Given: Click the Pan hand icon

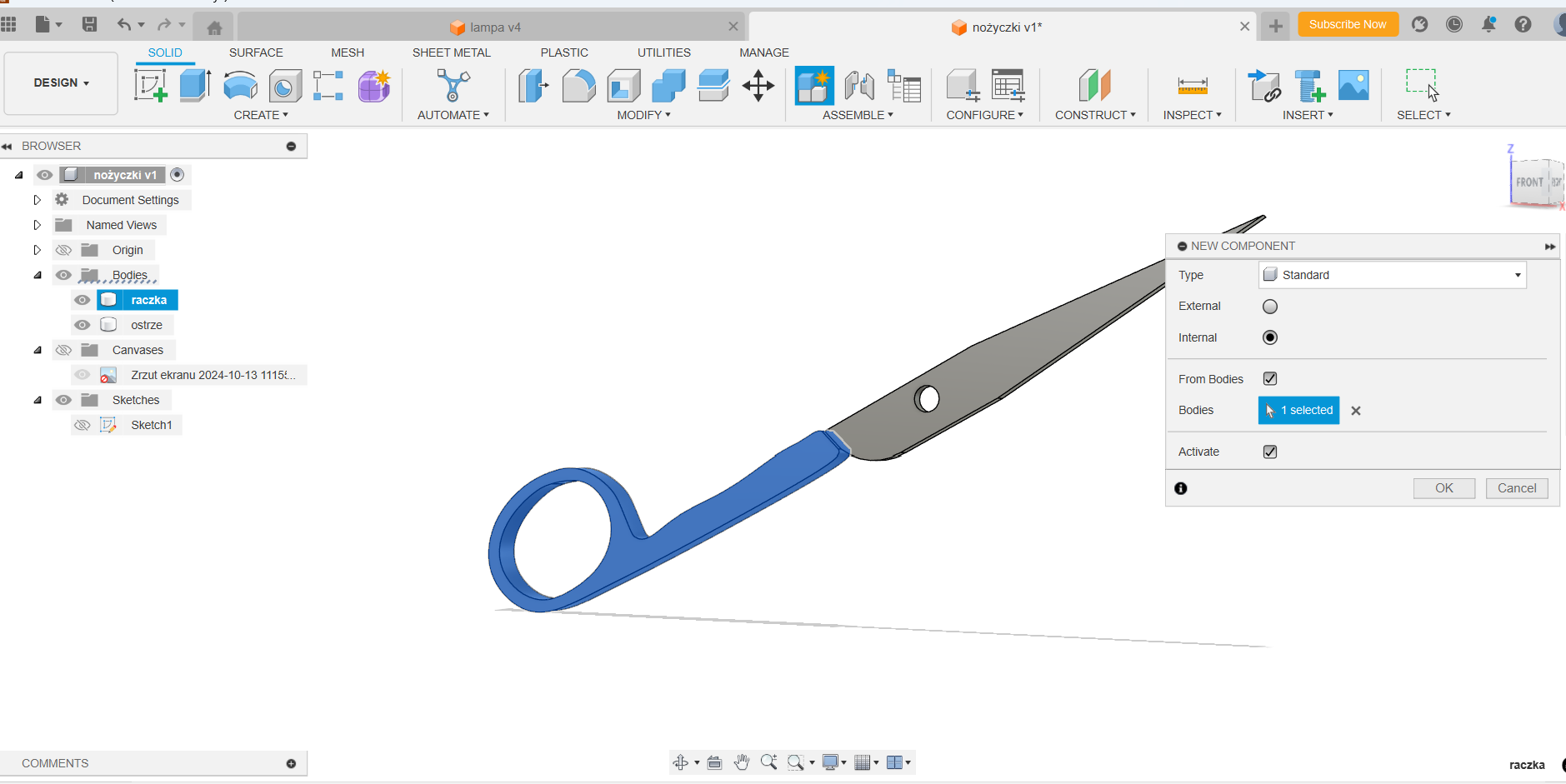Looking at the screenshot, I should click(x=742, y=762).
